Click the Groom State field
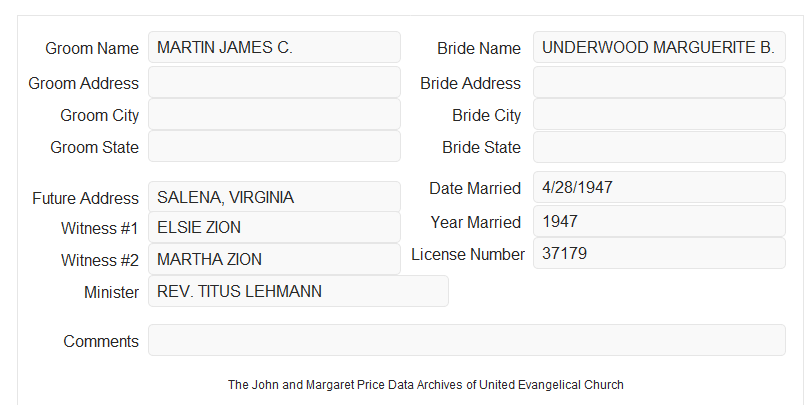The image size is (805, 405). [274, 146]
